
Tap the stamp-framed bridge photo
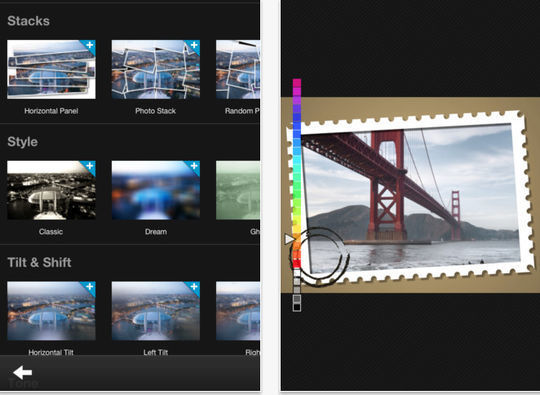(410, 198)
